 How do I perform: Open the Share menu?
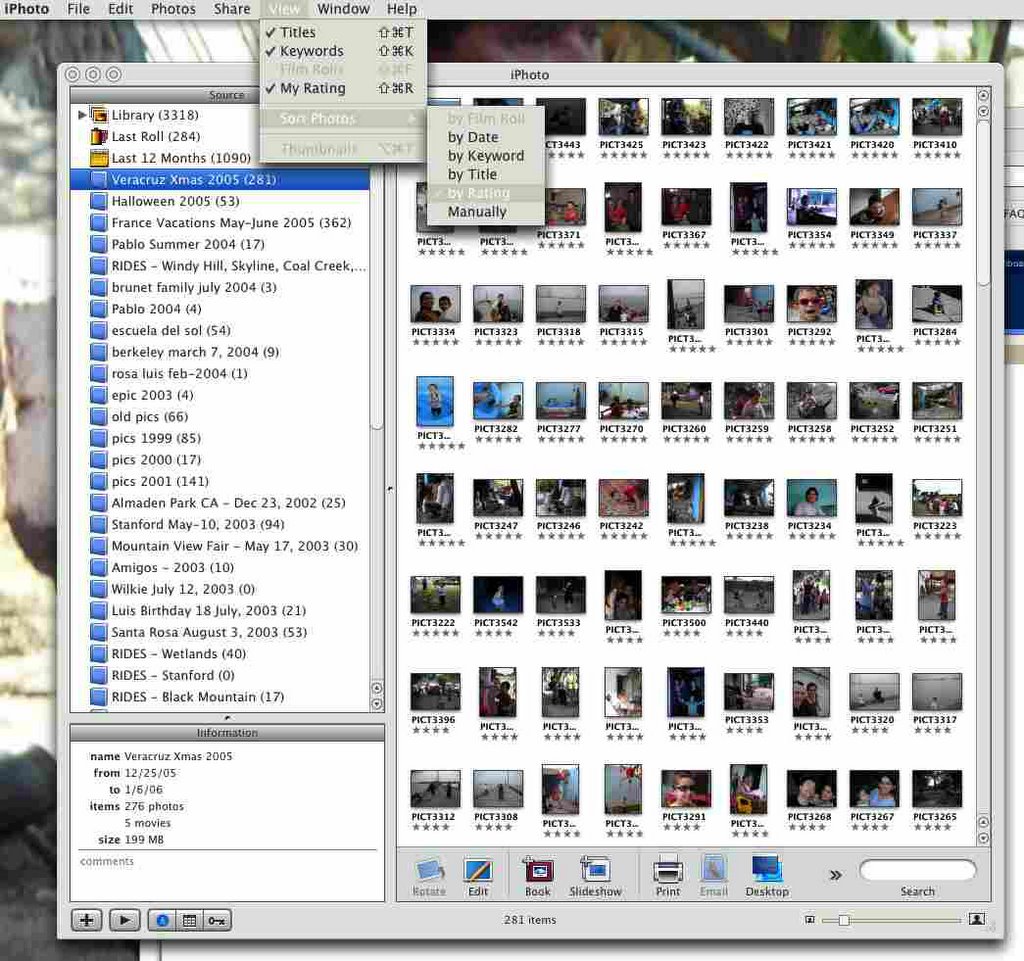(232, 9)
